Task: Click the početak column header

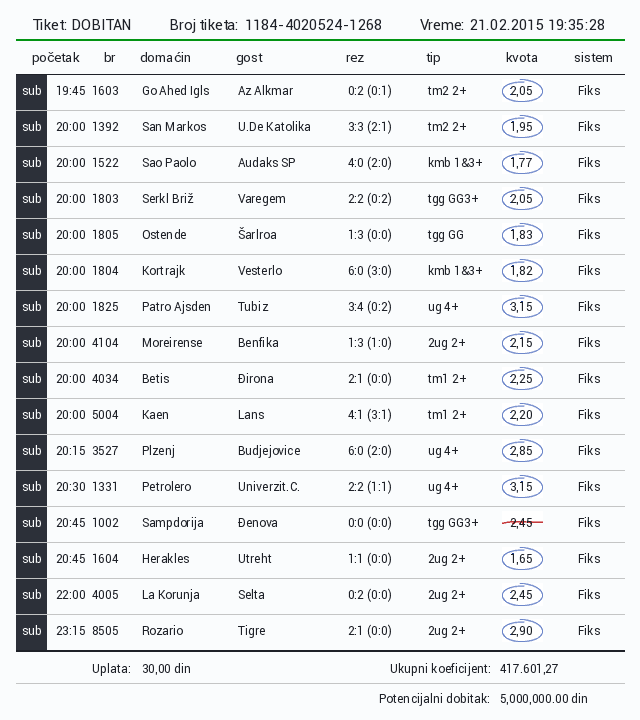Action: pyautogui.click(x=55, y=58)
